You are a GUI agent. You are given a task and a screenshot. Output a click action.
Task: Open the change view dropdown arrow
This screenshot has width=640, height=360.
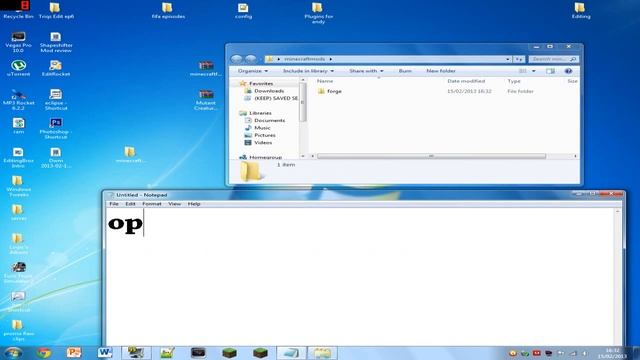coord(533,71)
